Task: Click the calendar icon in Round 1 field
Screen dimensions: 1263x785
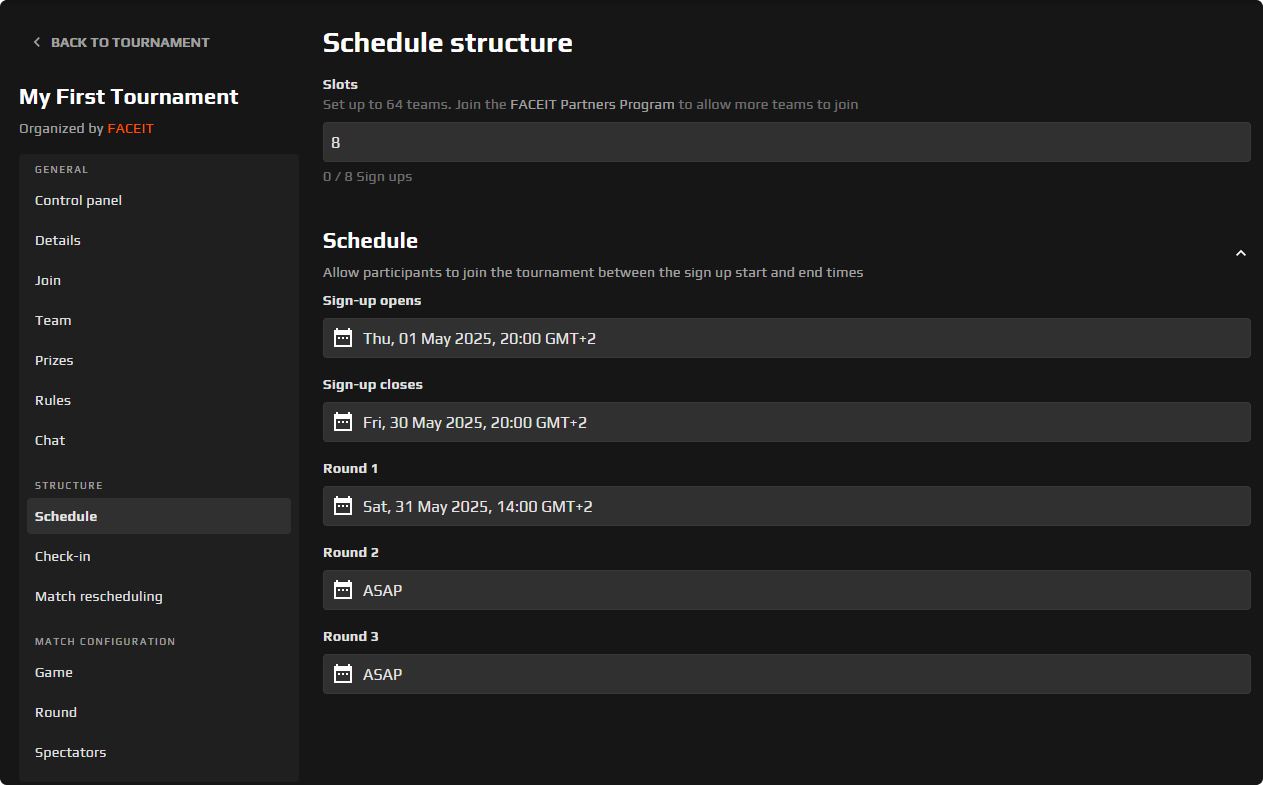Action: [343, 506]
